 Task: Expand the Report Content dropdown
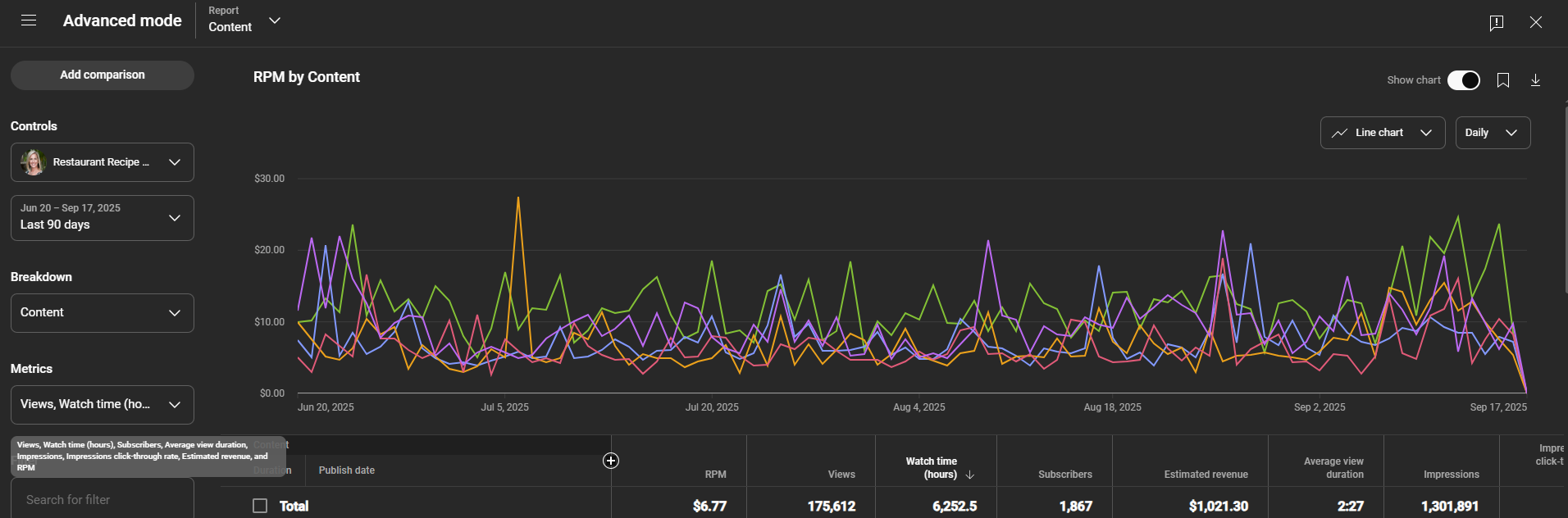[244, 20]
